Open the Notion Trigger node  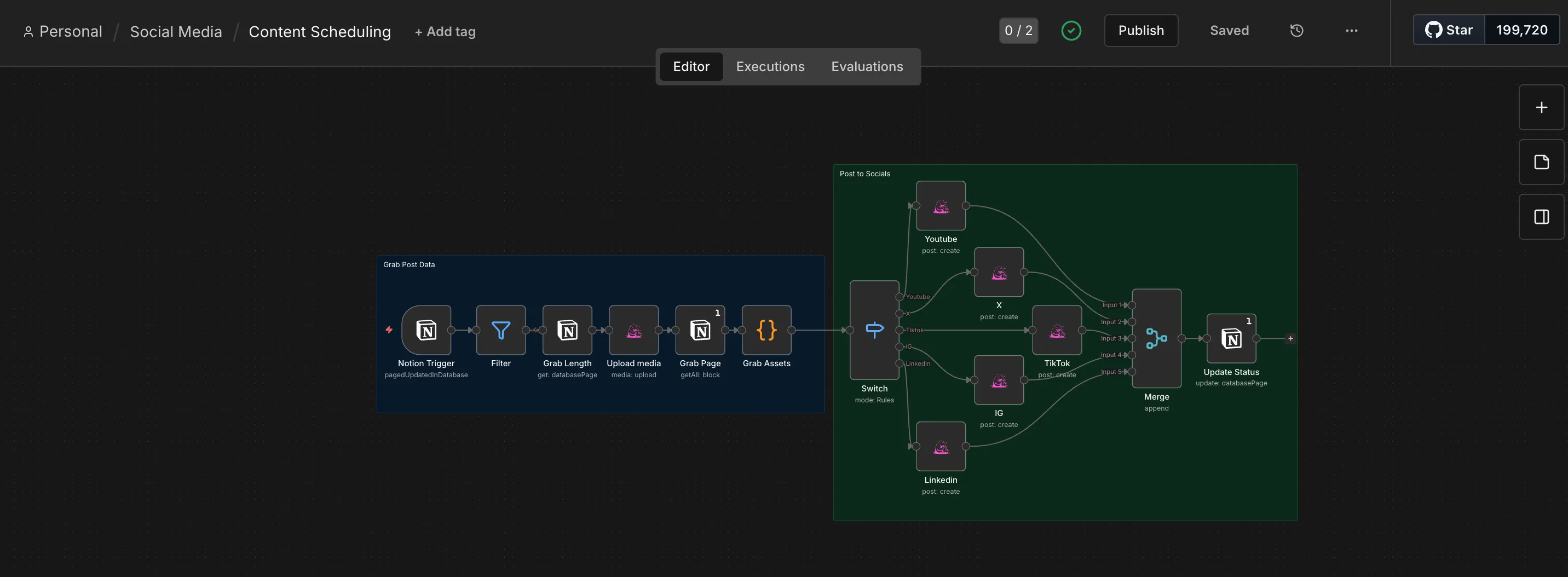[x=426, y=330]
